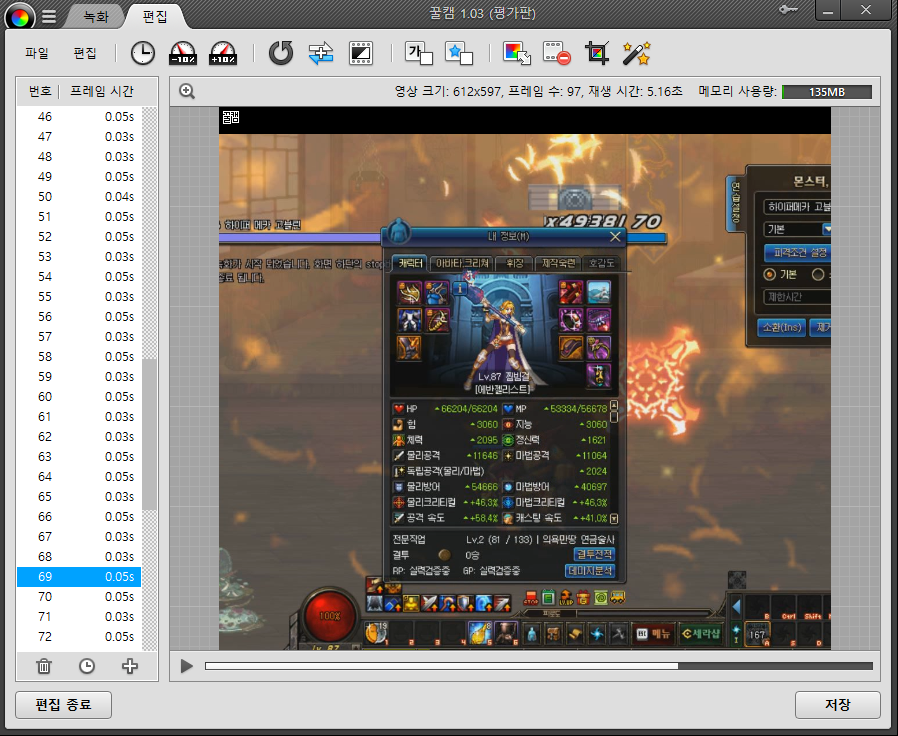The width and height of the screenshot is (898, 736).
Task: Click the 저장 button
Action: pyautogui.click(x=837, y=704)
